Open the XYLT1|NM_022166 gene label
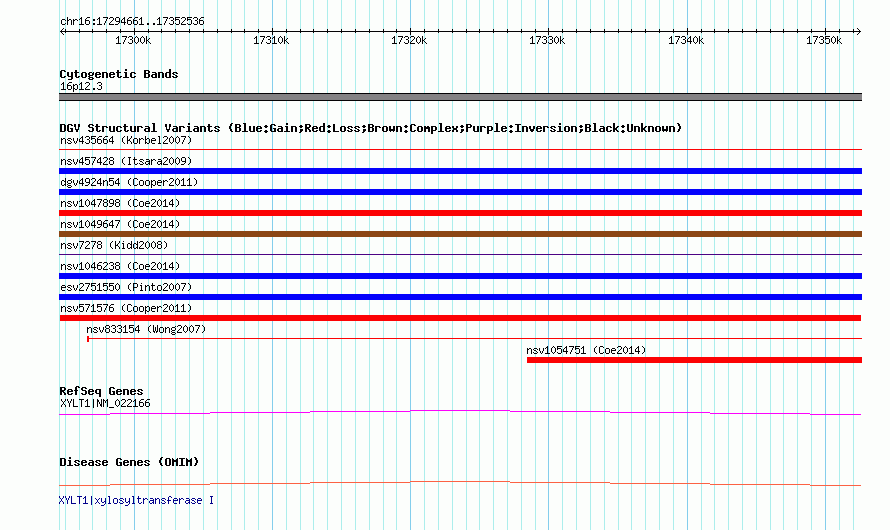This screenshot has width=890, height=530. click(105, 403)
